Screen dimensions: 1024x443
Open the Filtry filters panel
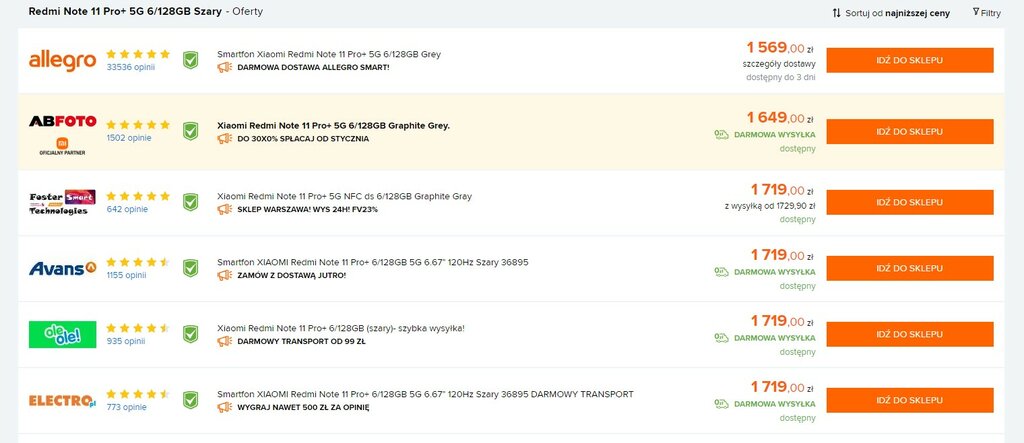[x=987, y=12]
